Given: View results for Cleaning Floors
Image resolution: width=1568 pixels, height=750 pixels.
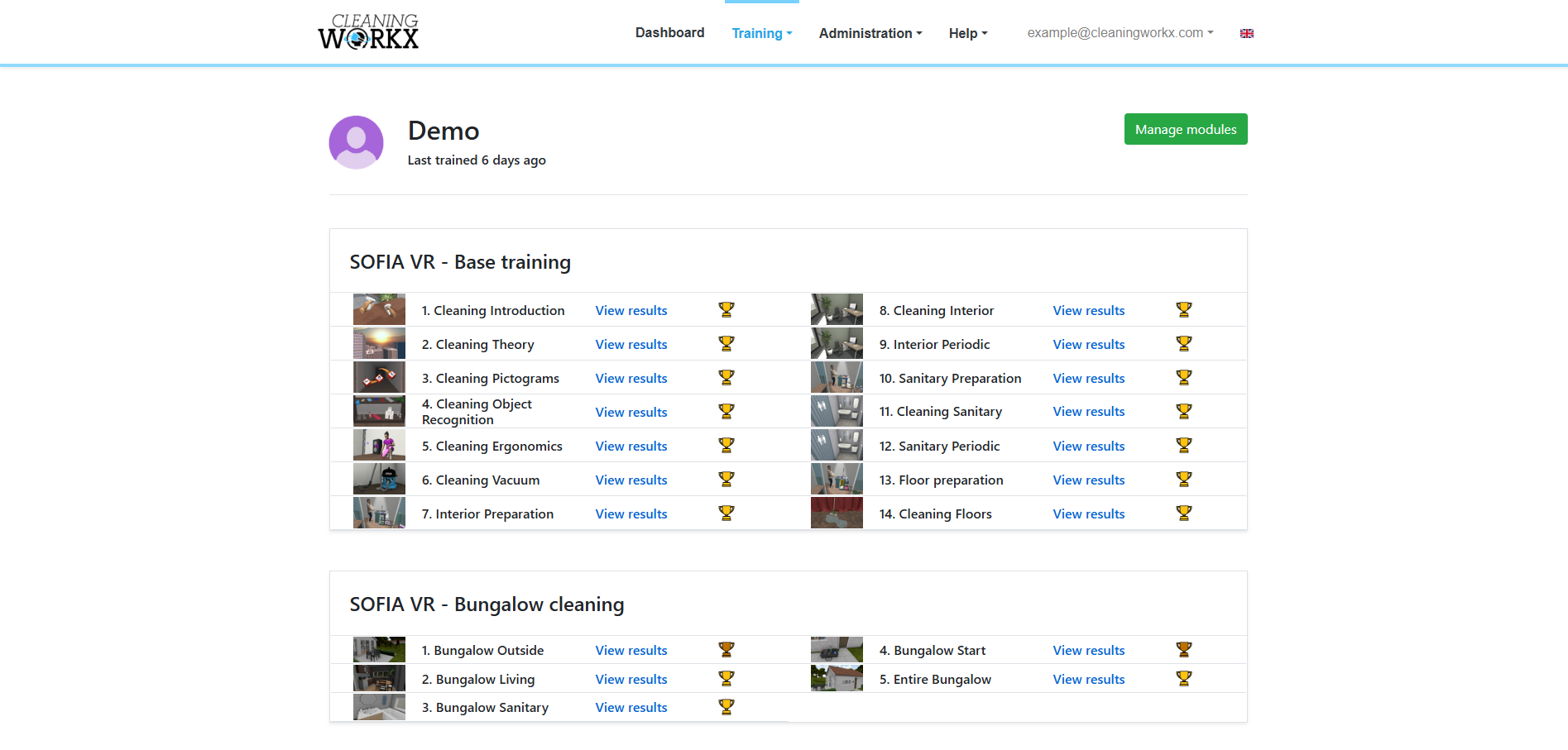Looking at the screenshot, I should 1089,514.
